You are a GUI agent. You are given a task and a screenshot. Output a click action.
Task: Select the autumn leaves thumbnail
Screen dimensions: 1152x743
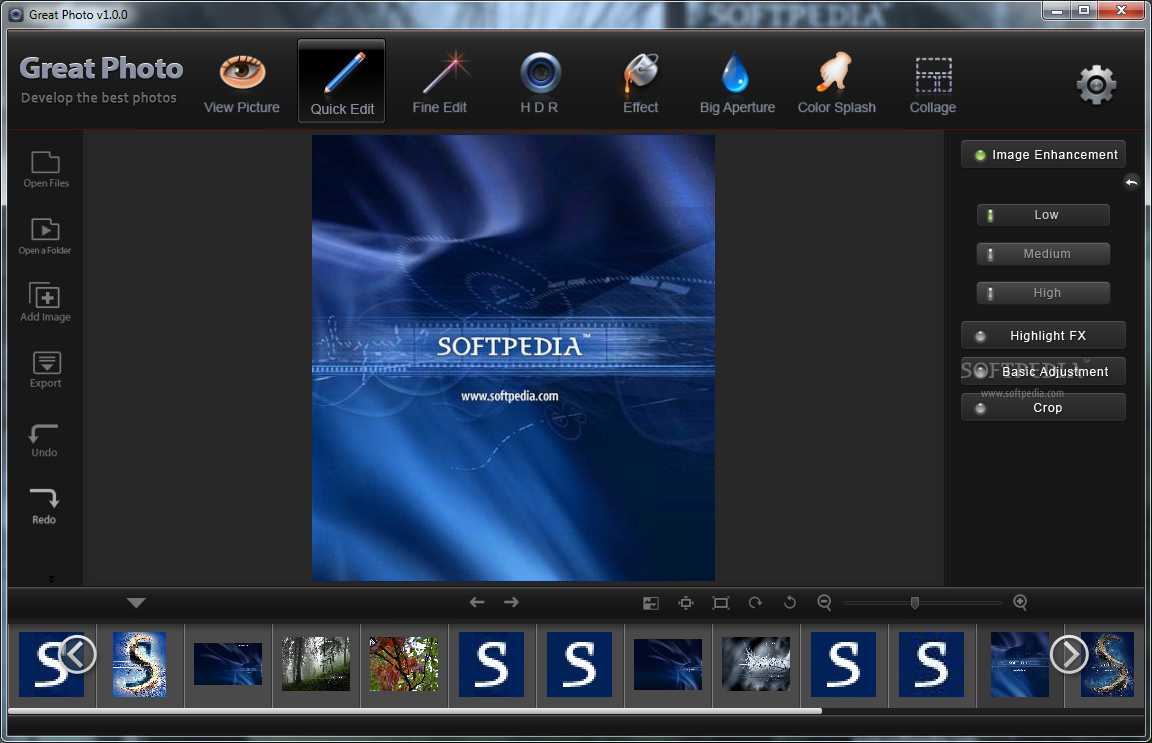[x=403, y=664]
